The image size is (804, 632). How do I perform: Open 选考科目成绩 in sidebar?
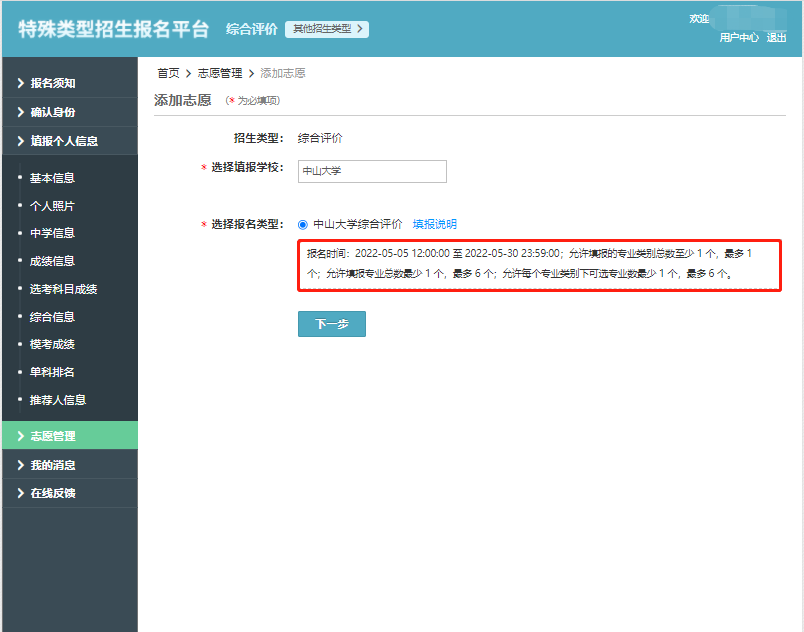pyautogui.click(x=64, y=289)
